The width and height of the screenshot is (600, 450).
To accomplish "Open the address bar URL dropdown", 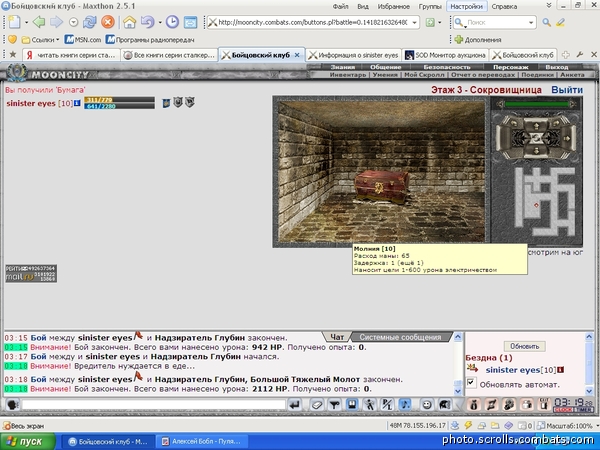I will [x=414, y=23].
